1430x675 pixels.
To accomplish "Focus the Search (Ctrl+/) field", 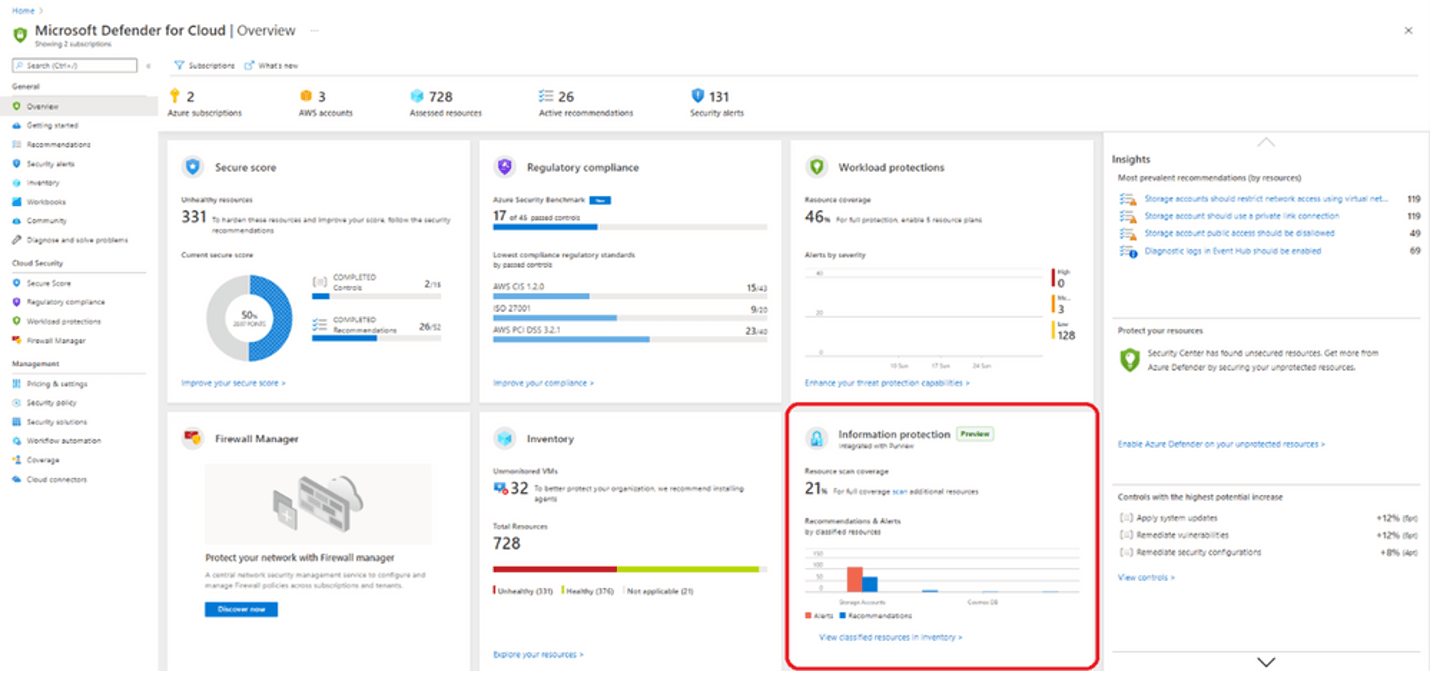I will coord(74,65).
